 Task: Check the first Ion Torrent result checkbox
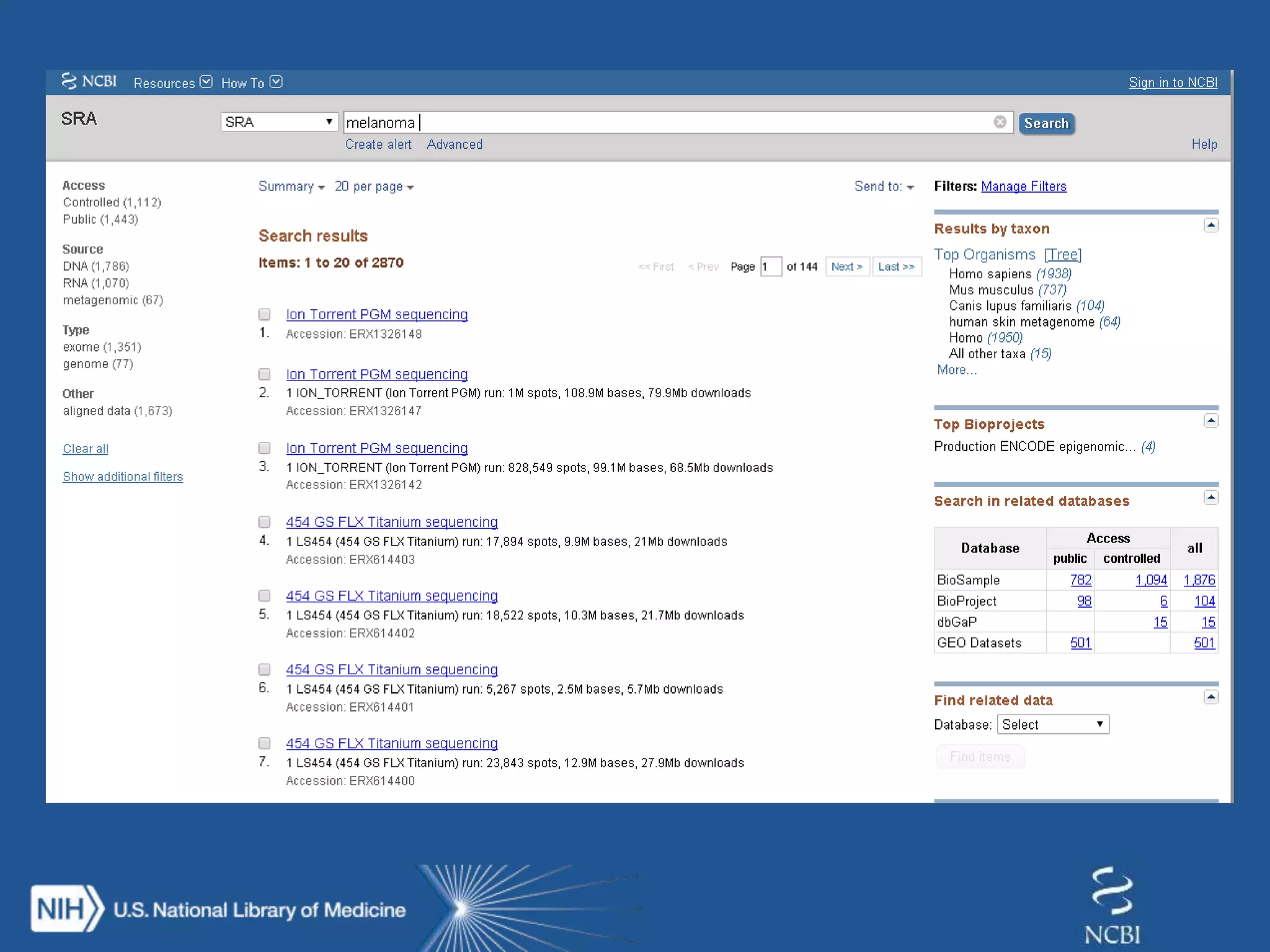click(265, 314)
